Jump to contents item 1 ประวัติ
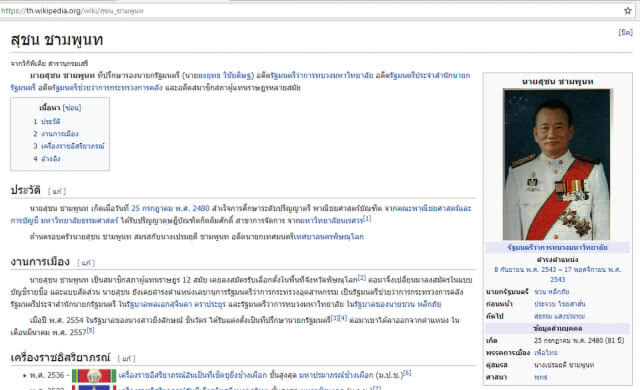The height and width of the screenshot is (390, 640). pos(51,122)
